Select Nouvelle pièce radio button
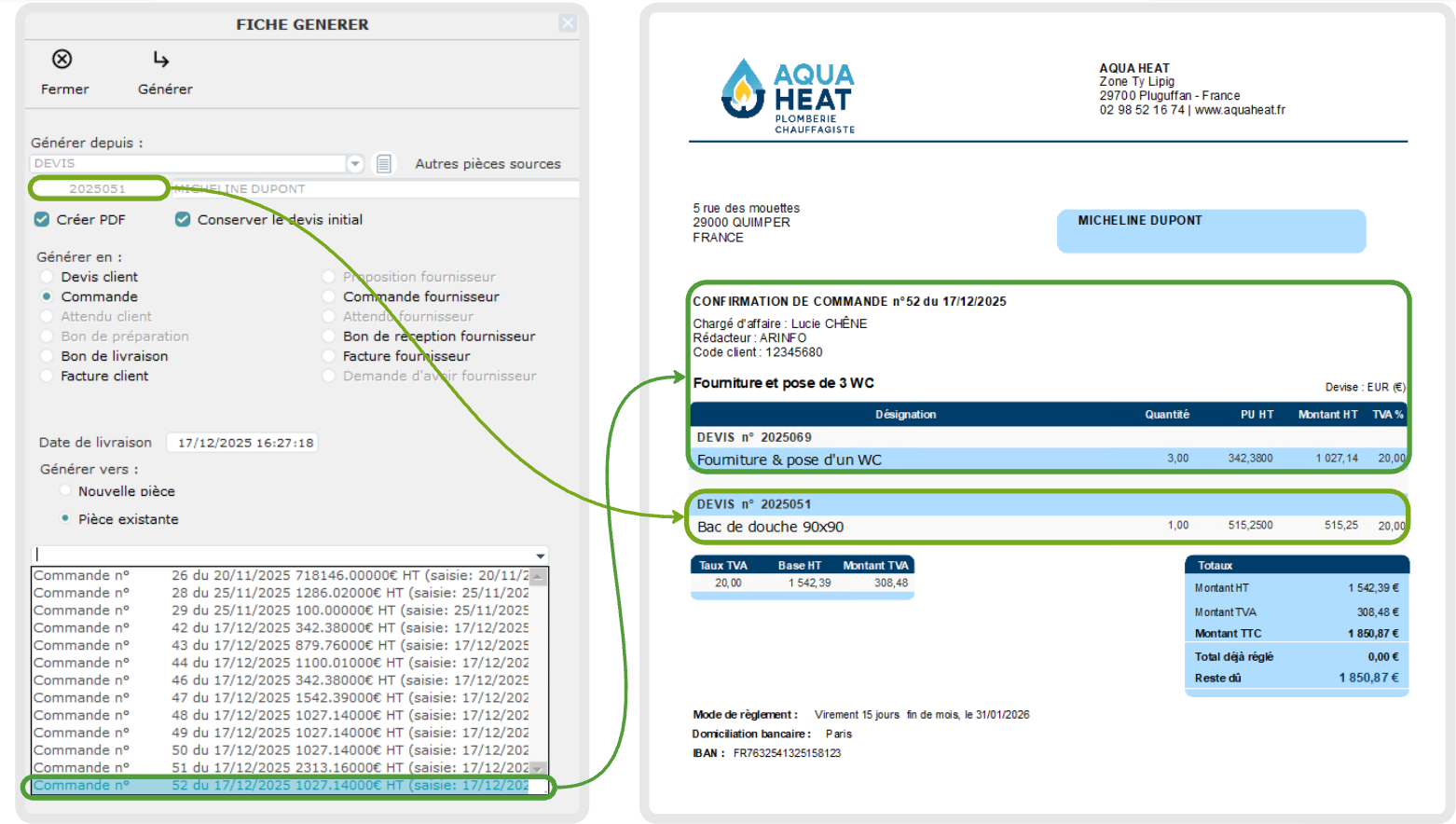This screenshot has height=824, width=1456. [x=65, y=491]
